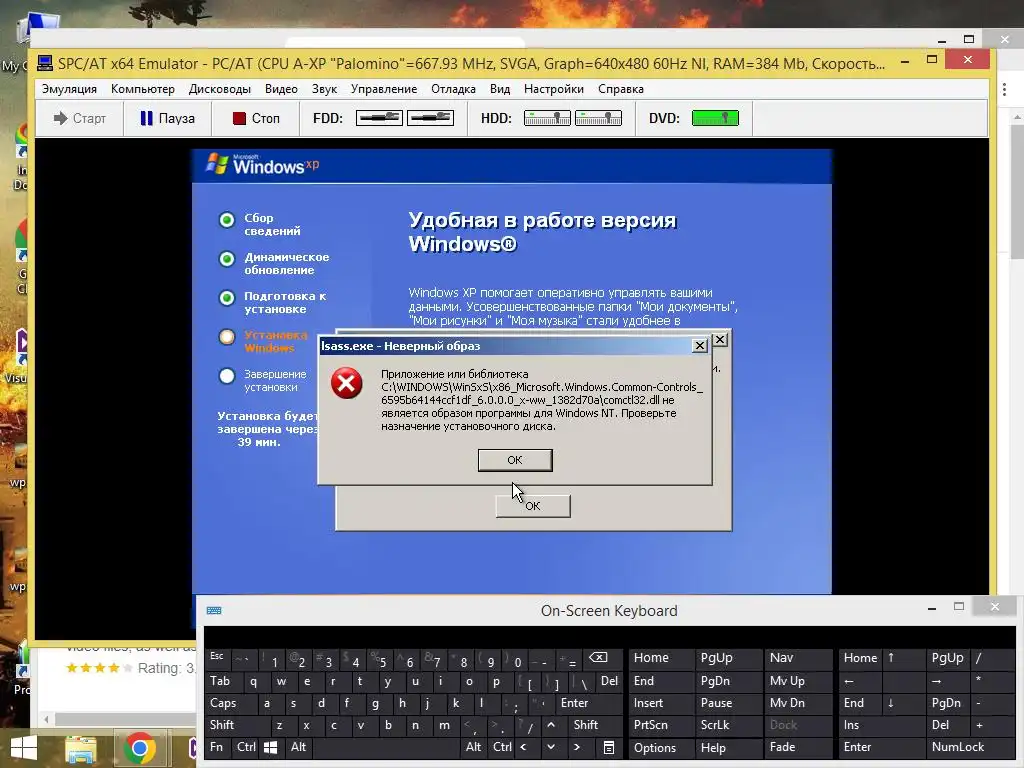Open the Звук menu
The height and width of the screenshot is (768, 1024).
(x=325, y=89)
